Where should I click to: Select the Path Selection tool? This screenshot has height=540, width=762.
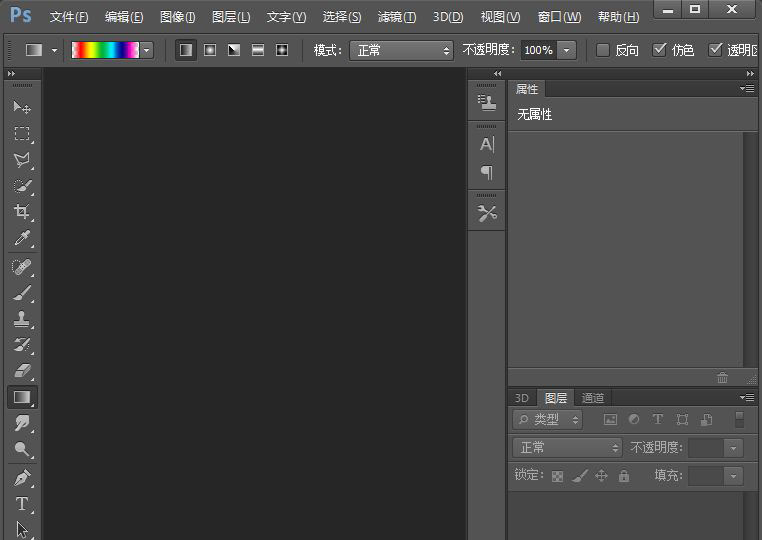[x=22, y=529]
